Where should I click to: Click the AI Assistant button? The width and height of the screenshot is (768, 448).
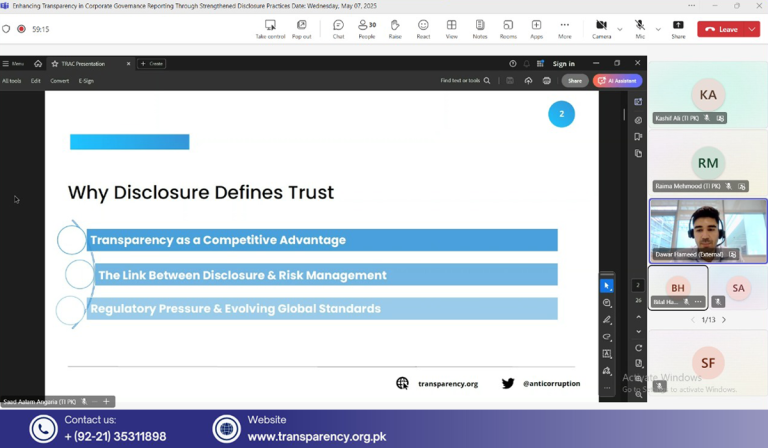coord(617,81)
